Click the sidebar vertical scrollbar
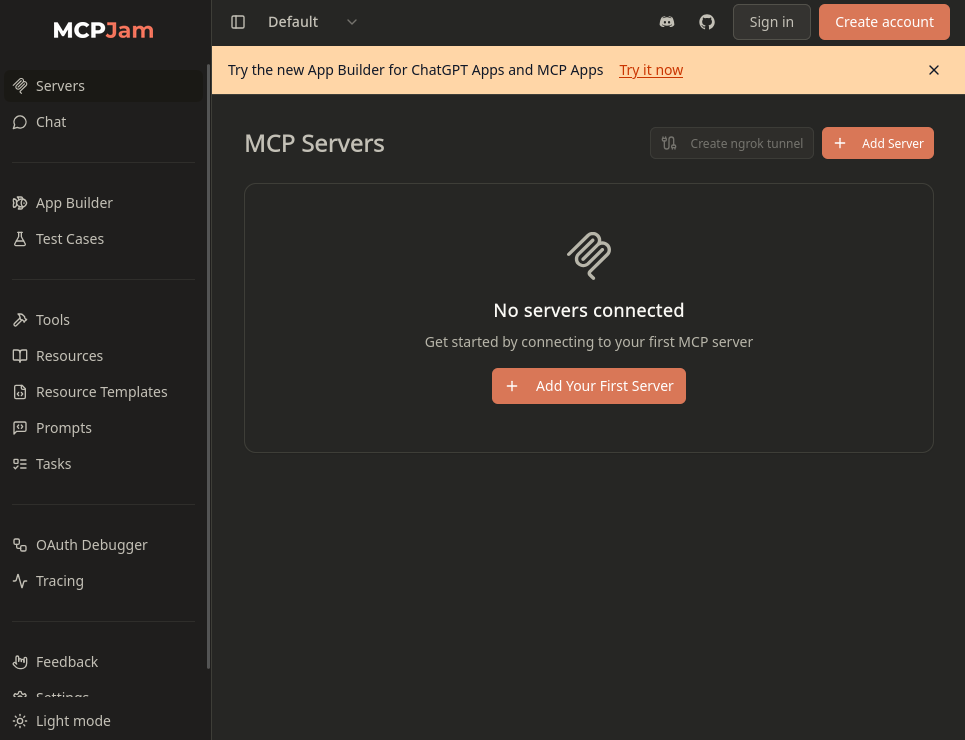This screenshot has width=965, height=740. (x=209, y=366)
